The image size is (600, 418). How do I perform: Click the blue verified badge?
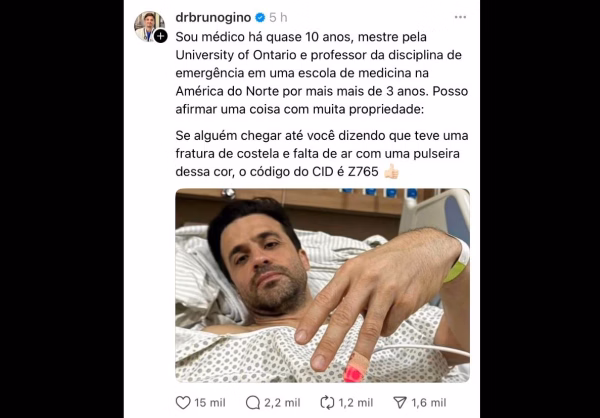[x=260, y=18]
